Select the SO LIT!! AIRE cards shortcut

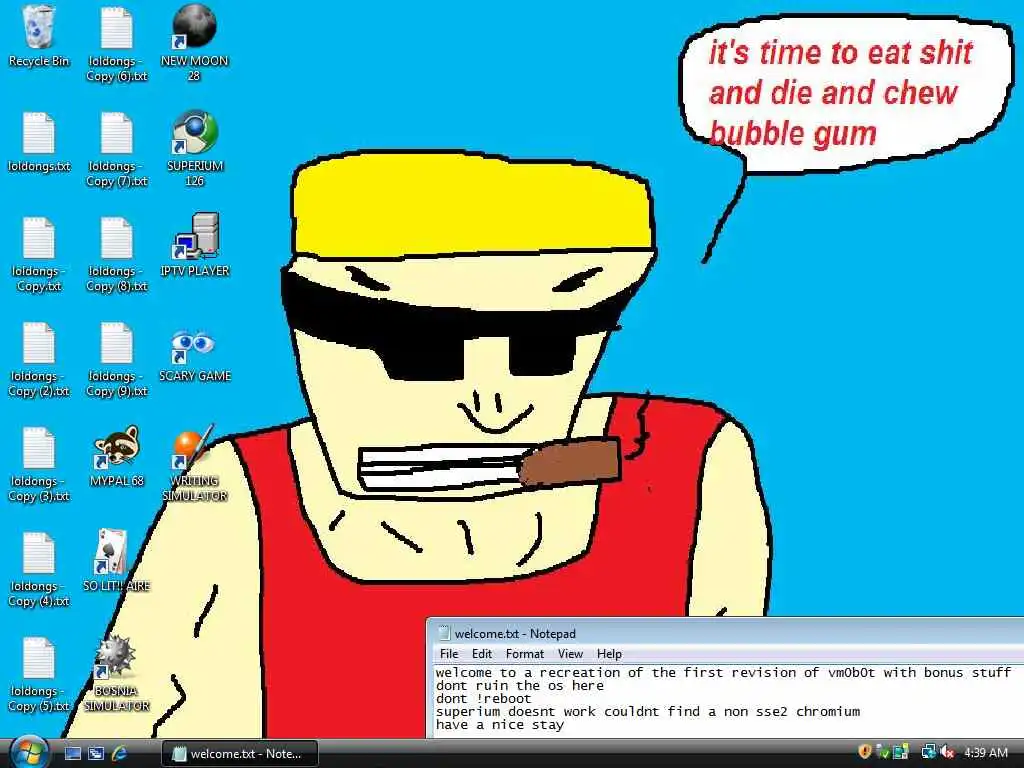[x=116, y=560]
